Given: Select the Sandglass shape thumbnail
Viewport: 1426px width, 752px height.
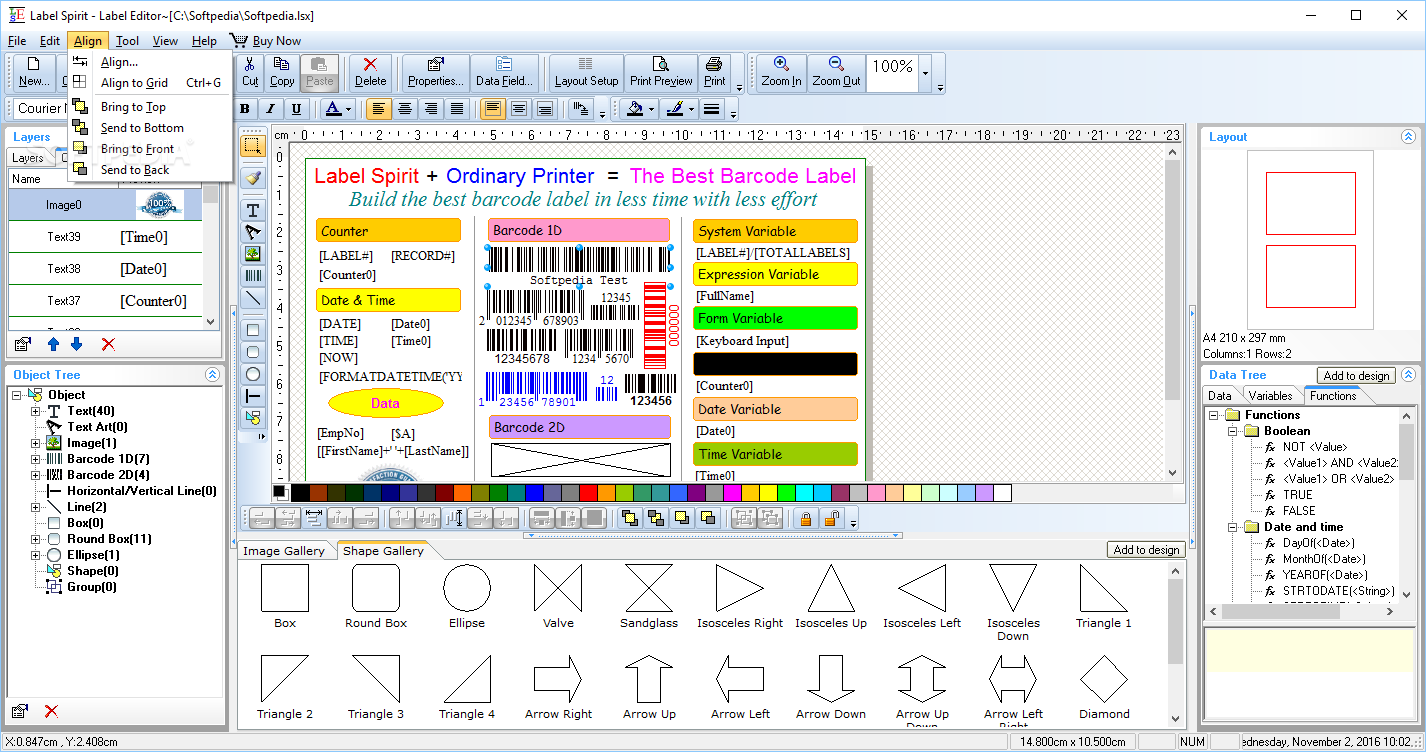Looking at the screenshot, I should coord(649,596).
